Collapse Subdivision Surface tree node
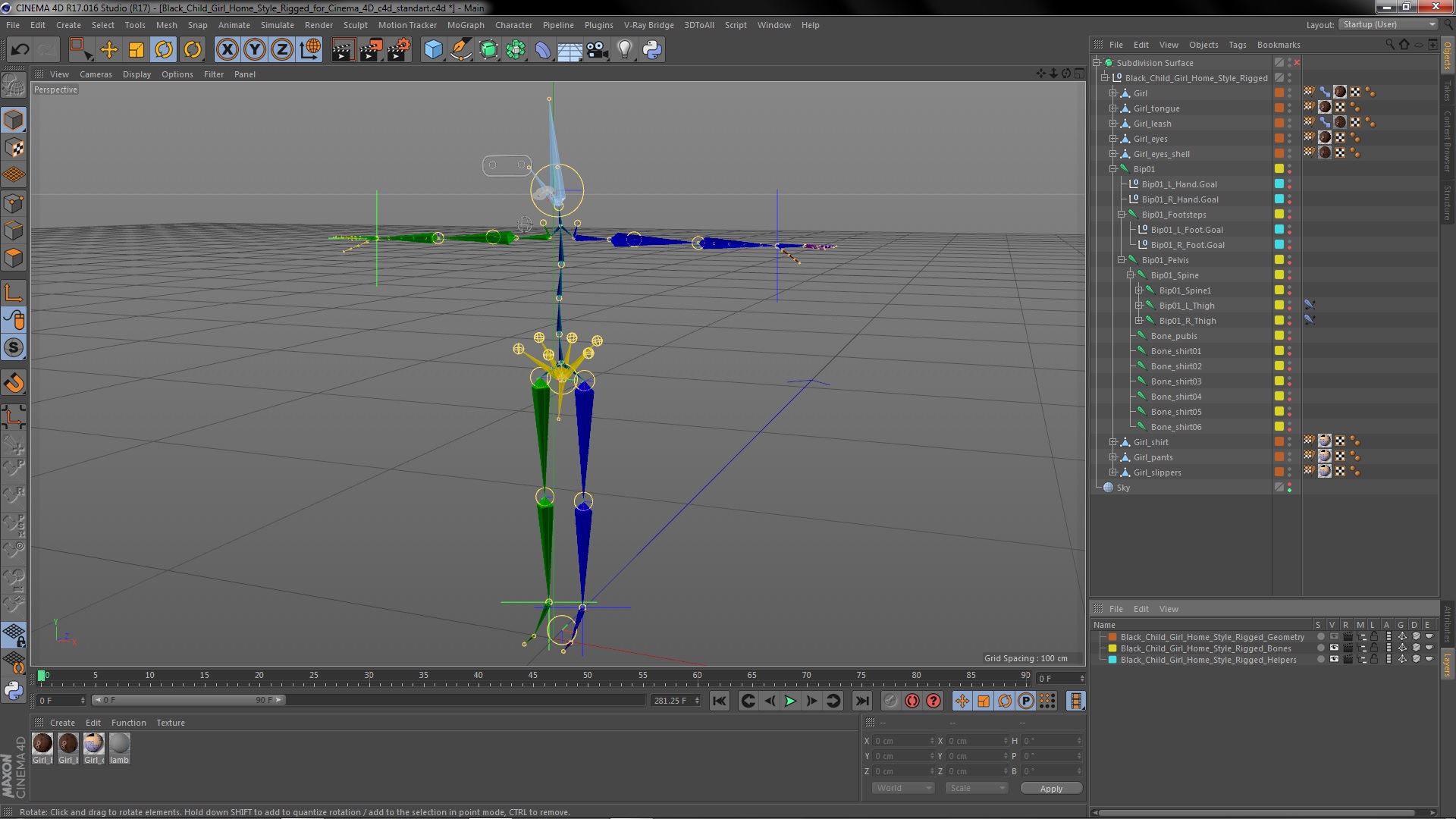 coord(1097,63)
